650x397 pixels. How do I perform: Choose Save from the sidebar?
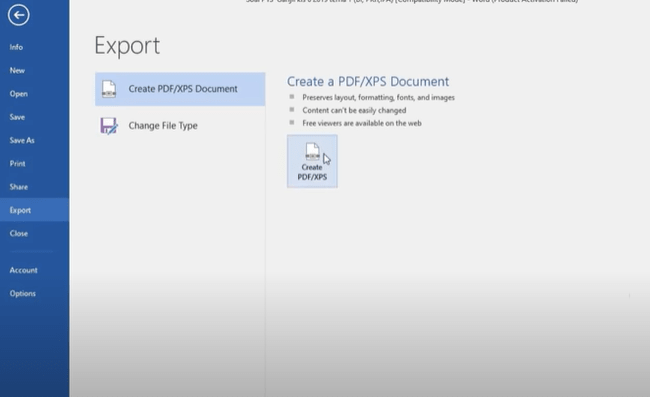click(17, 117)
